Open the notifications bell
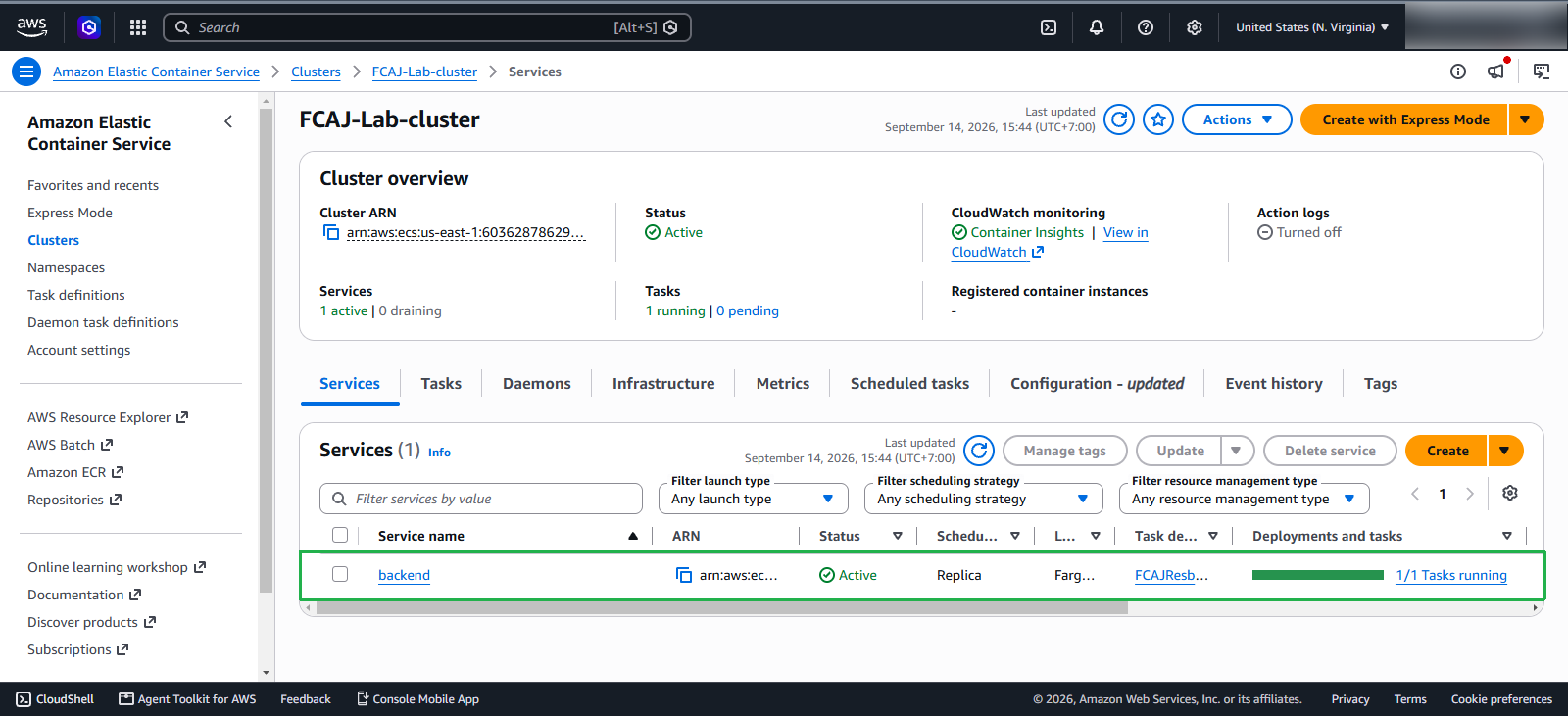Image resolution: width=1568 pixels, height=716 pixels. tap(1097, 27)
